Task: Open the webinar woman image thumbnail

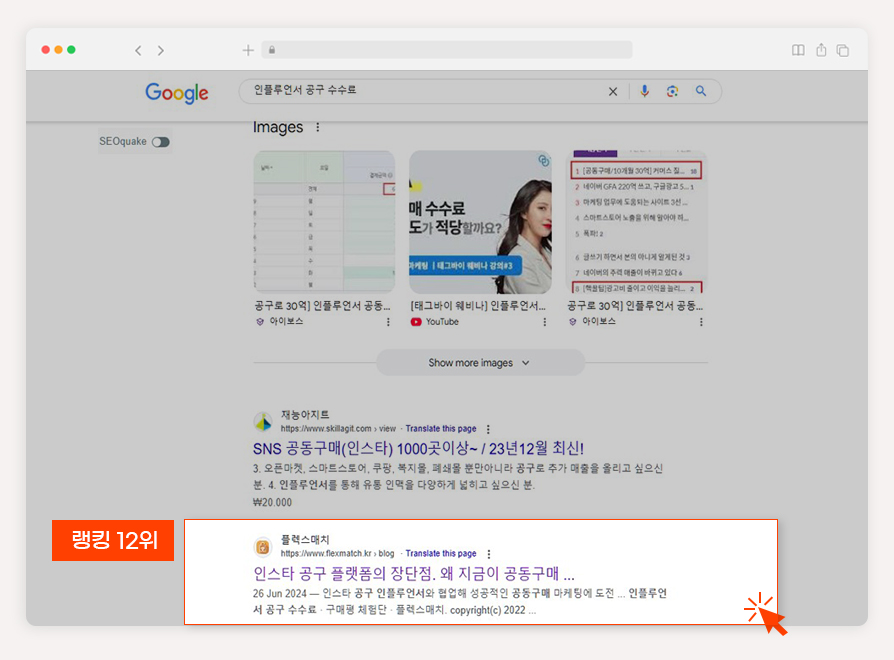Action: 480,222
